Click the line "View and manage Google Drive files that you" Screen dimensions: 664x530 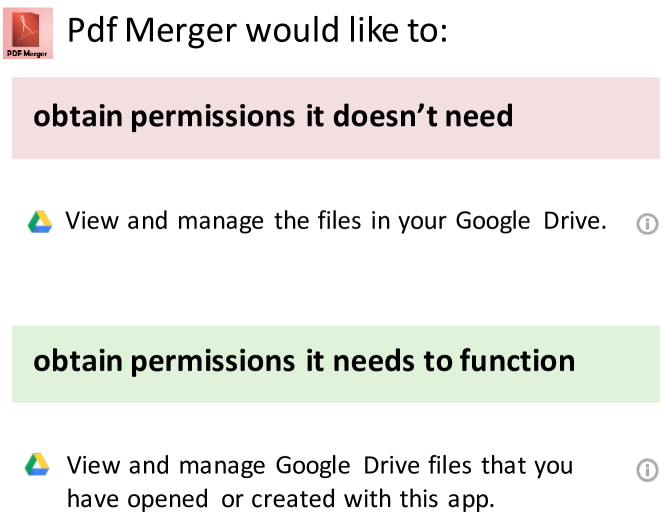[x=320, y=465]
